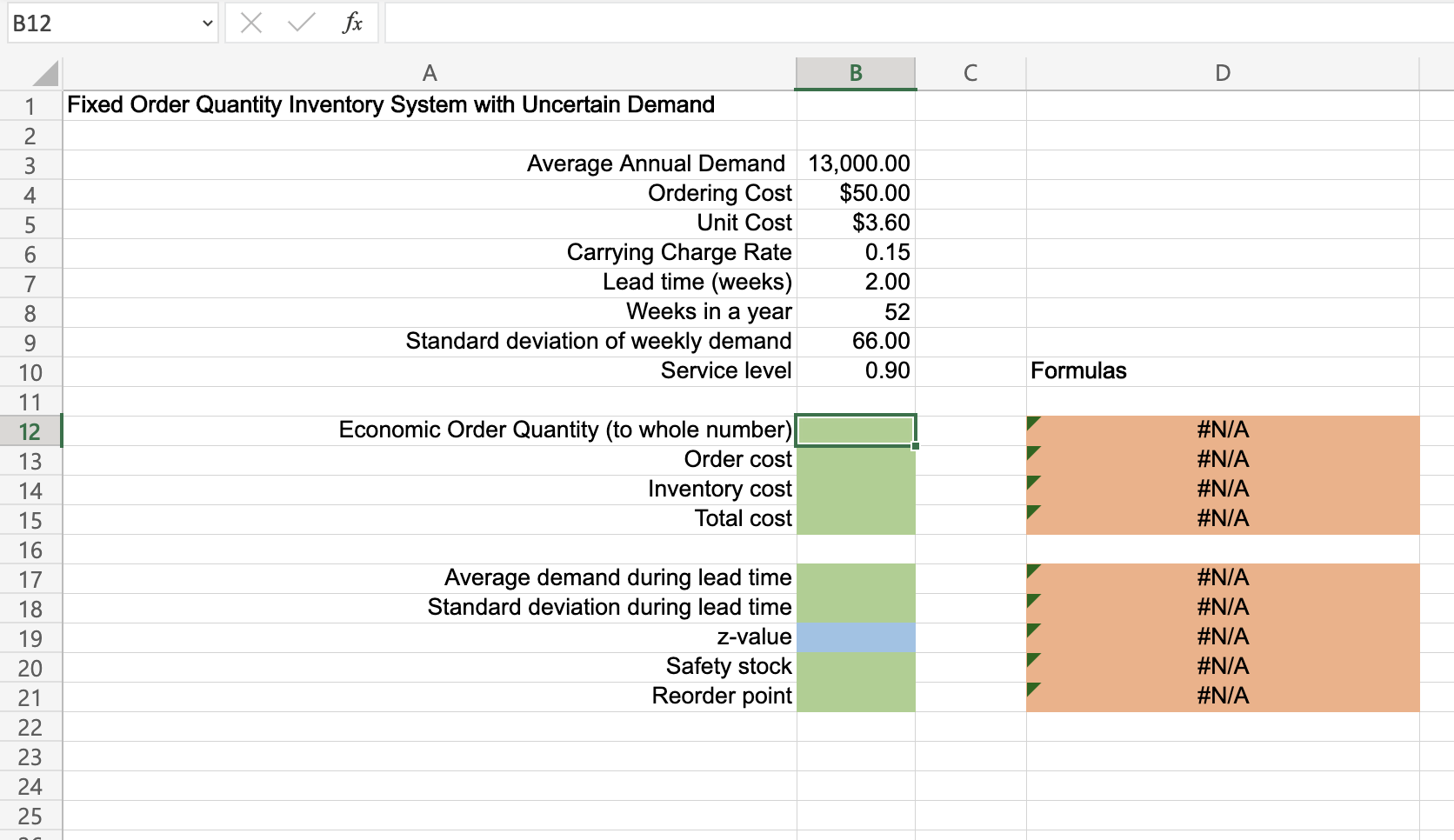
Task: Cancel entry with the X icon in formula bar
Action: click(251, 23)
